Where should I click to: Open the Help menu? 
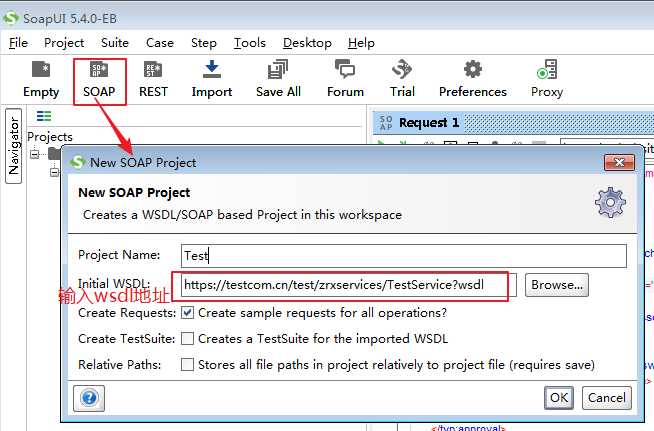pos(361,43)
